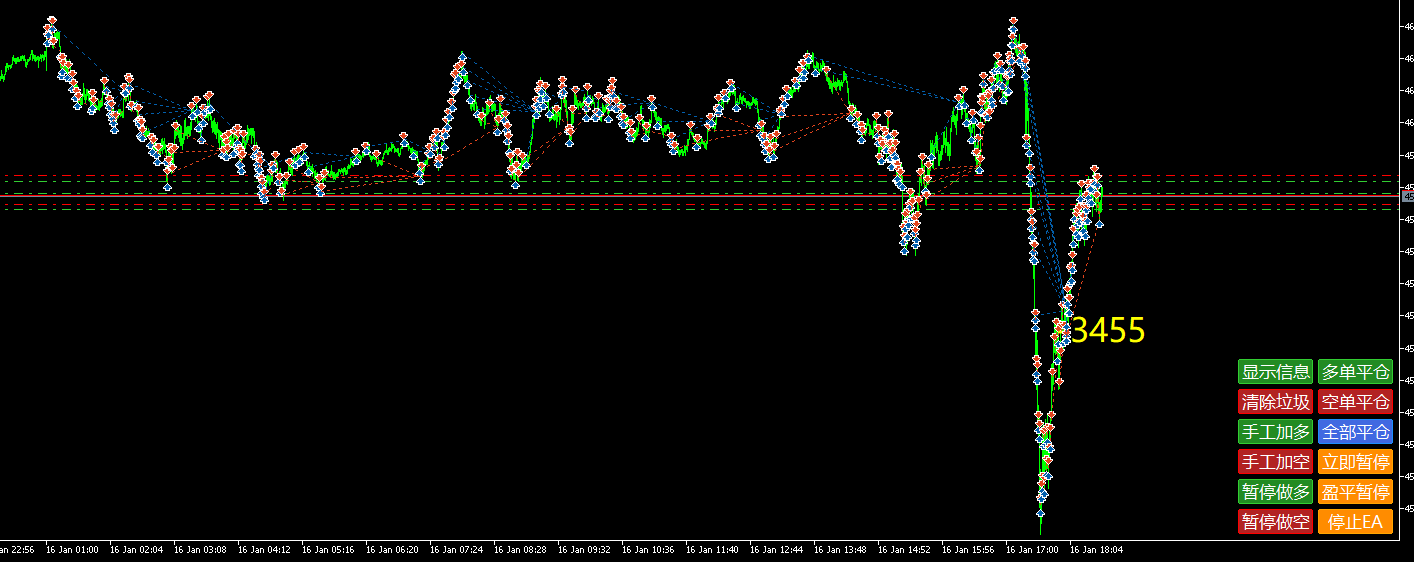Click the 16 Jan 09:32 time label
1414x562 pixels.
[585, 549]
